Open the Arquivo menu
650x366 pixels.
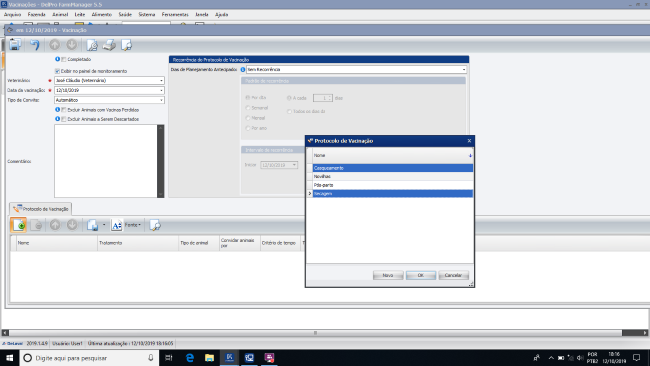click(x=12, y=15)
